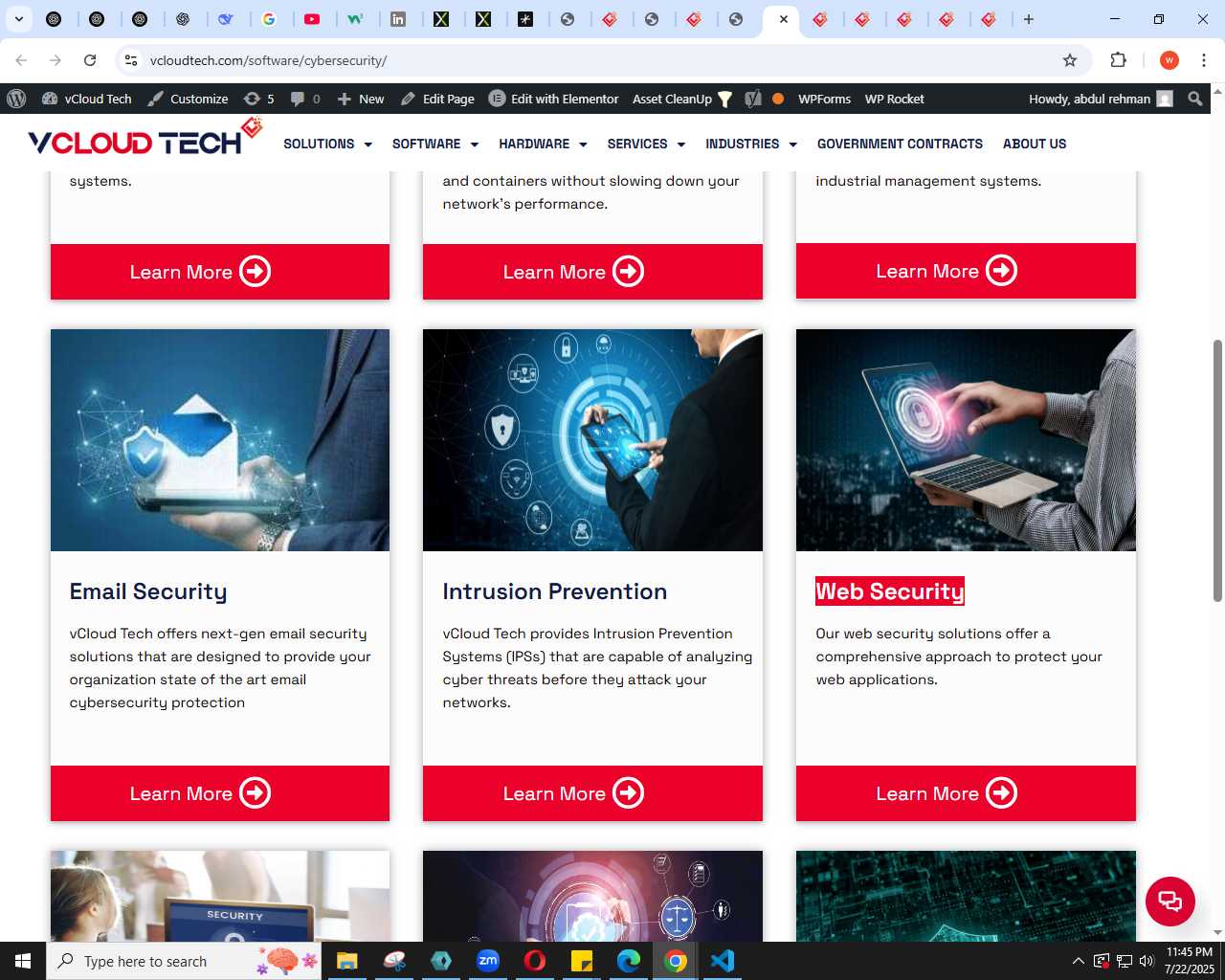This screenshot has height=980, width=1225.
Task: Click the Yoast SEO icon in admin bar
Action: tap(753, 99)
